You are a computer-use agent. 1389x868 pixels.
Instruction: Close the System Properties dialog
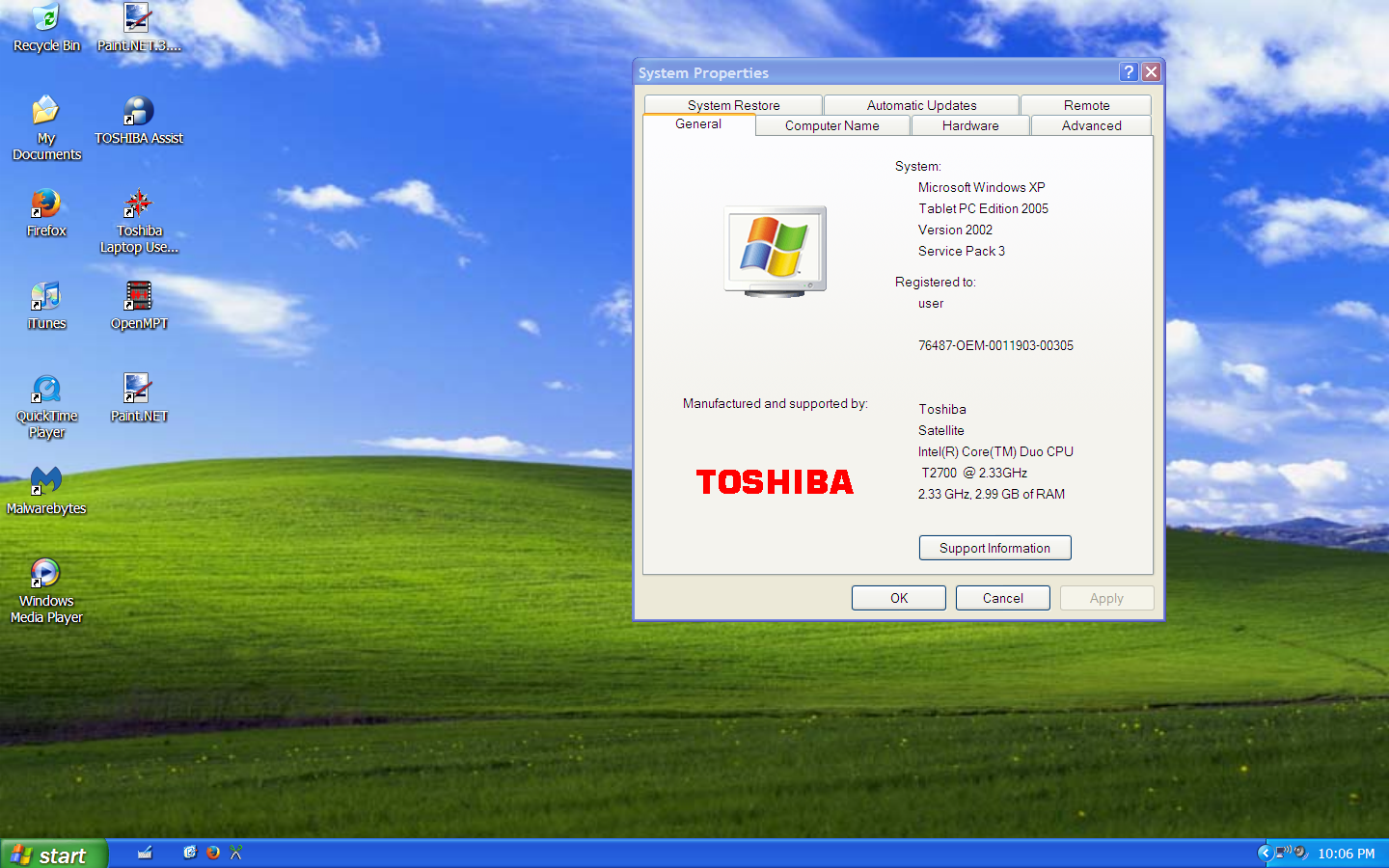tap(1151, 72)
